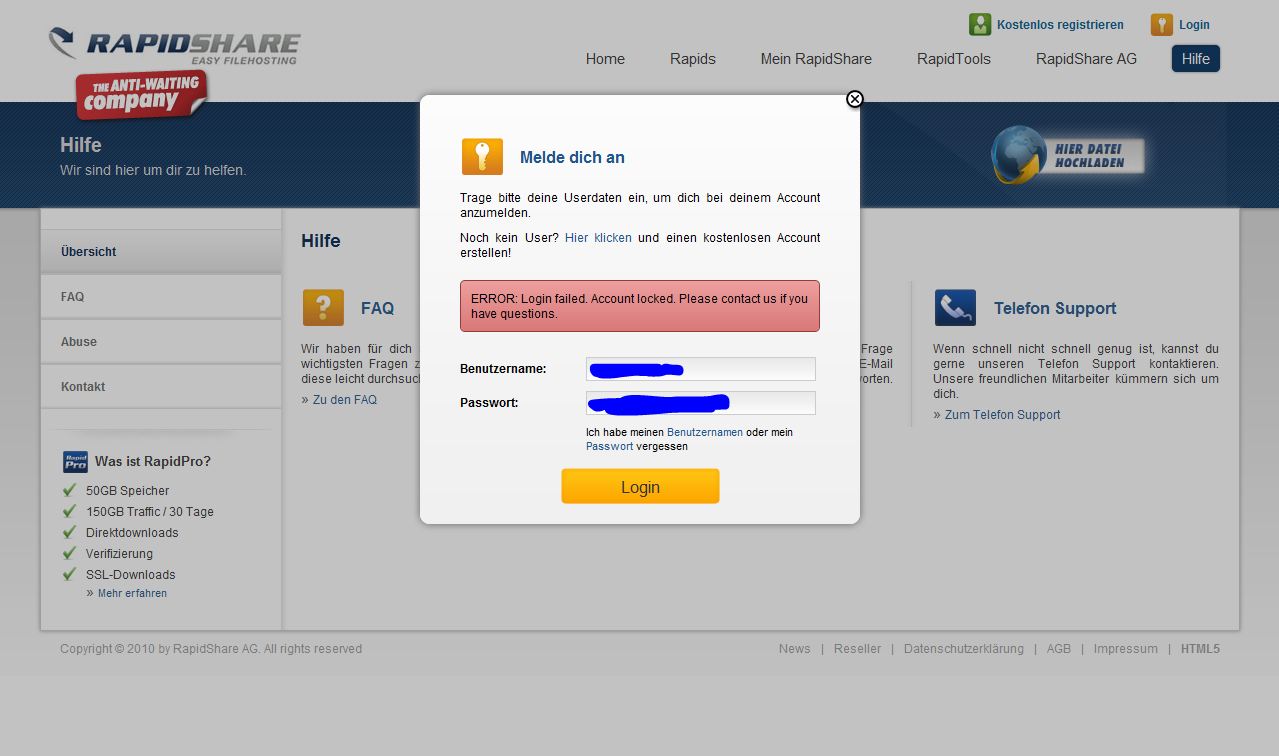Open the Zum Telefon Support link
The image size is (1279, 756).
tap(1003, 415)
